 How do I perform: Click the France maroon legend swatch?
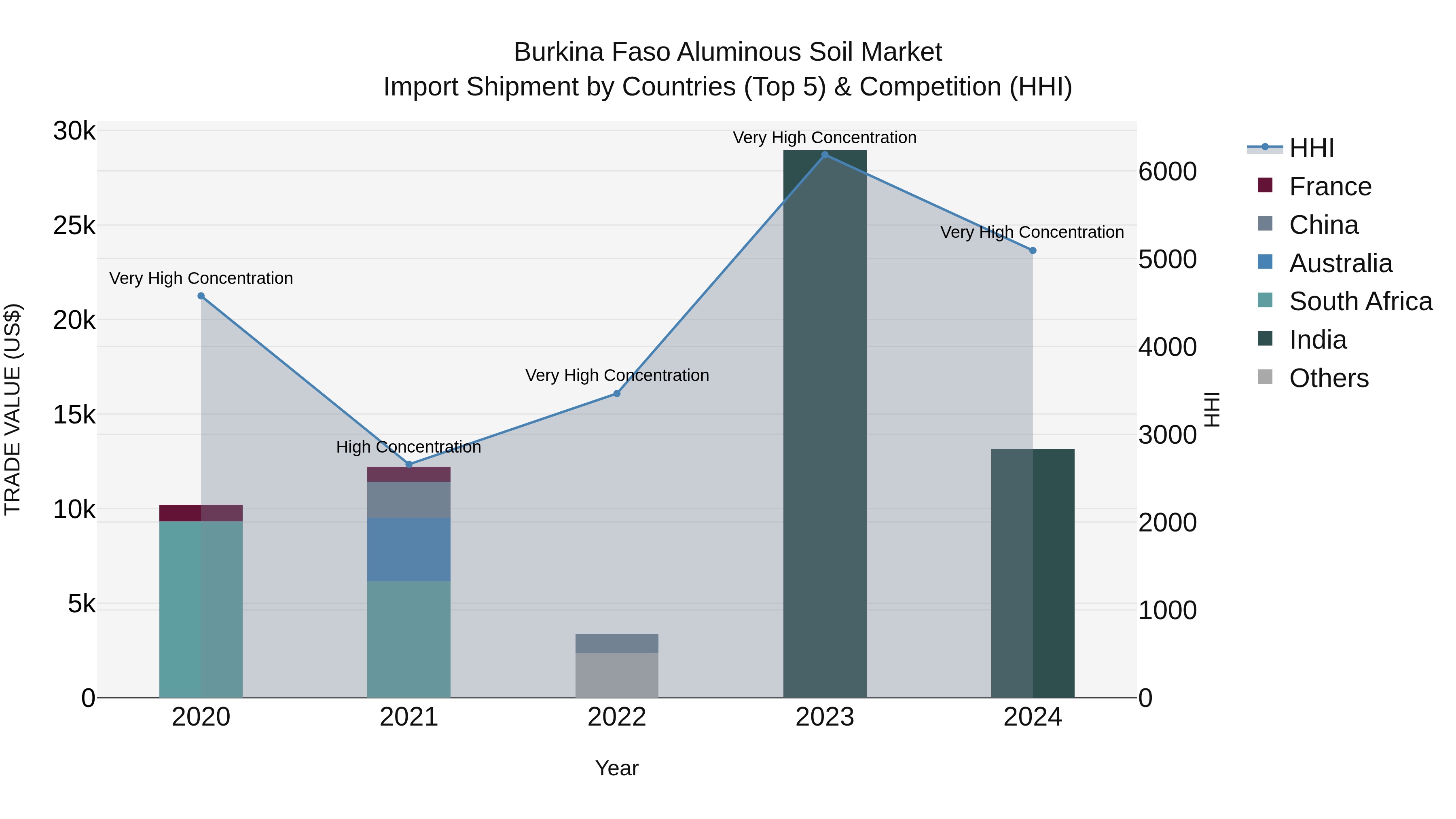(x=1265, y=185)
